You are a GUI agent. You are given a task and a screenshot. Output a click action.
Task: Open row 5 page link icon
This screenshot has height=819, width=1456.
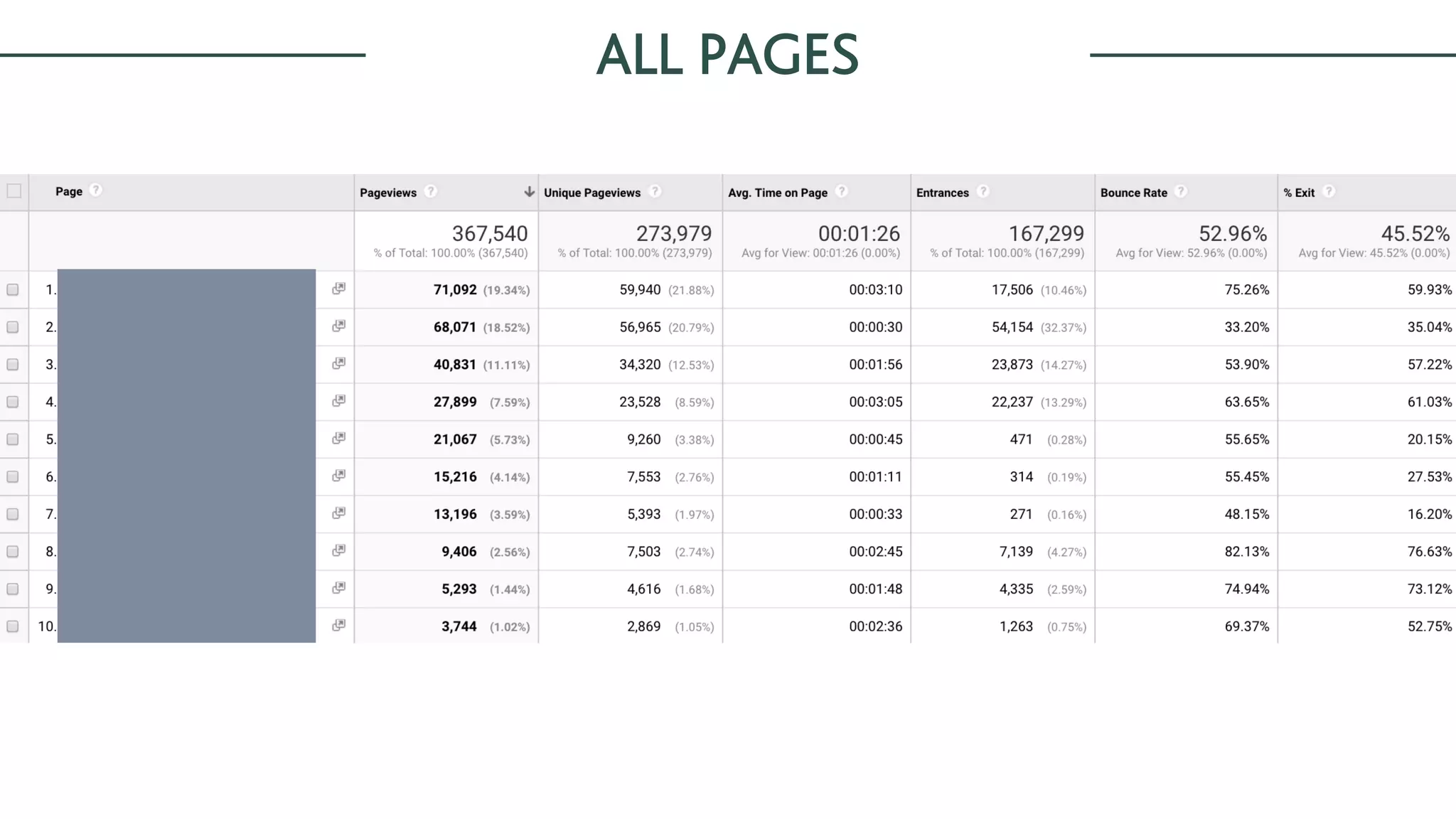338,438
